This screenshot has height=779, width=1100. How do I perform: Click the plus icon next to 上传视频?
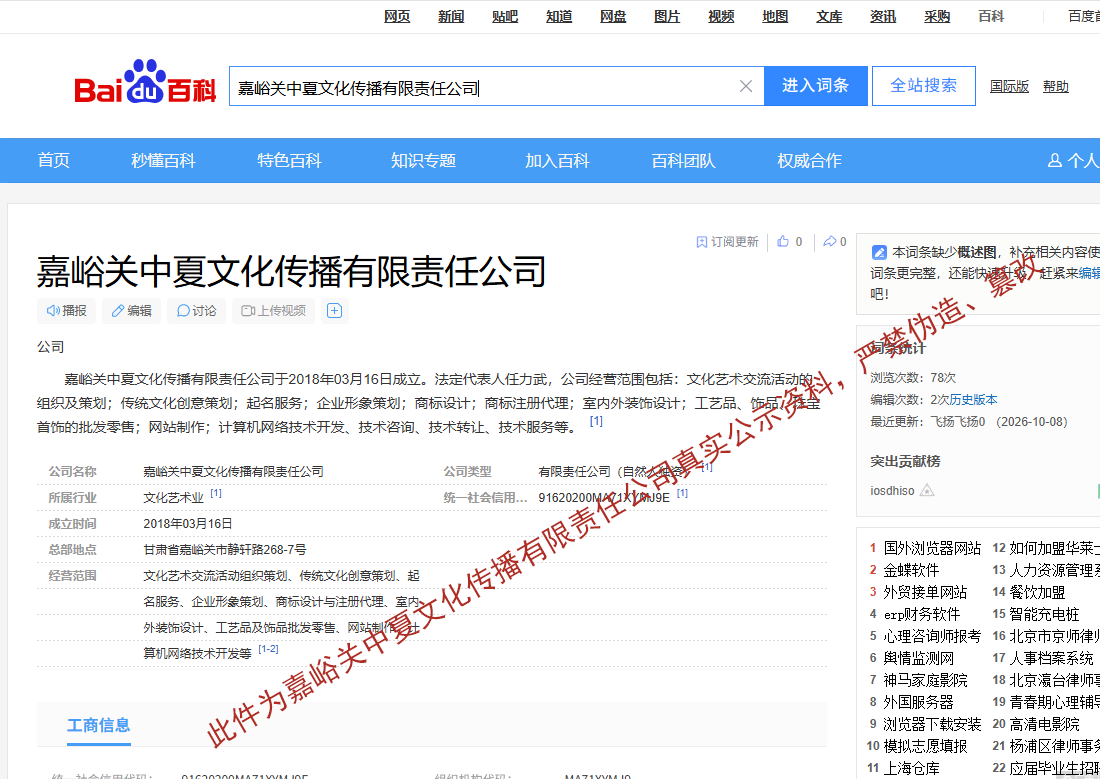pyautogui.click(x=335, y=310)
